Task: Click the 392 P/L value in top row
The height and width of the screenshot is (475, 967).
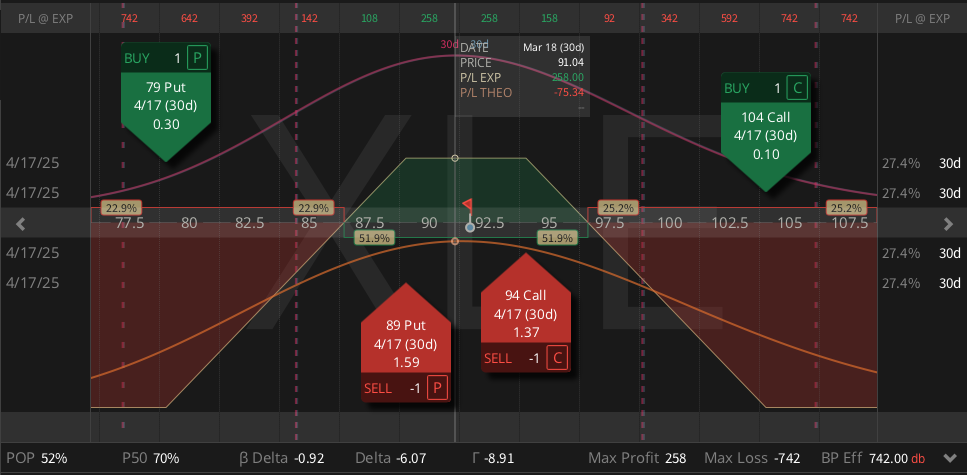Action: pos(249,19)
